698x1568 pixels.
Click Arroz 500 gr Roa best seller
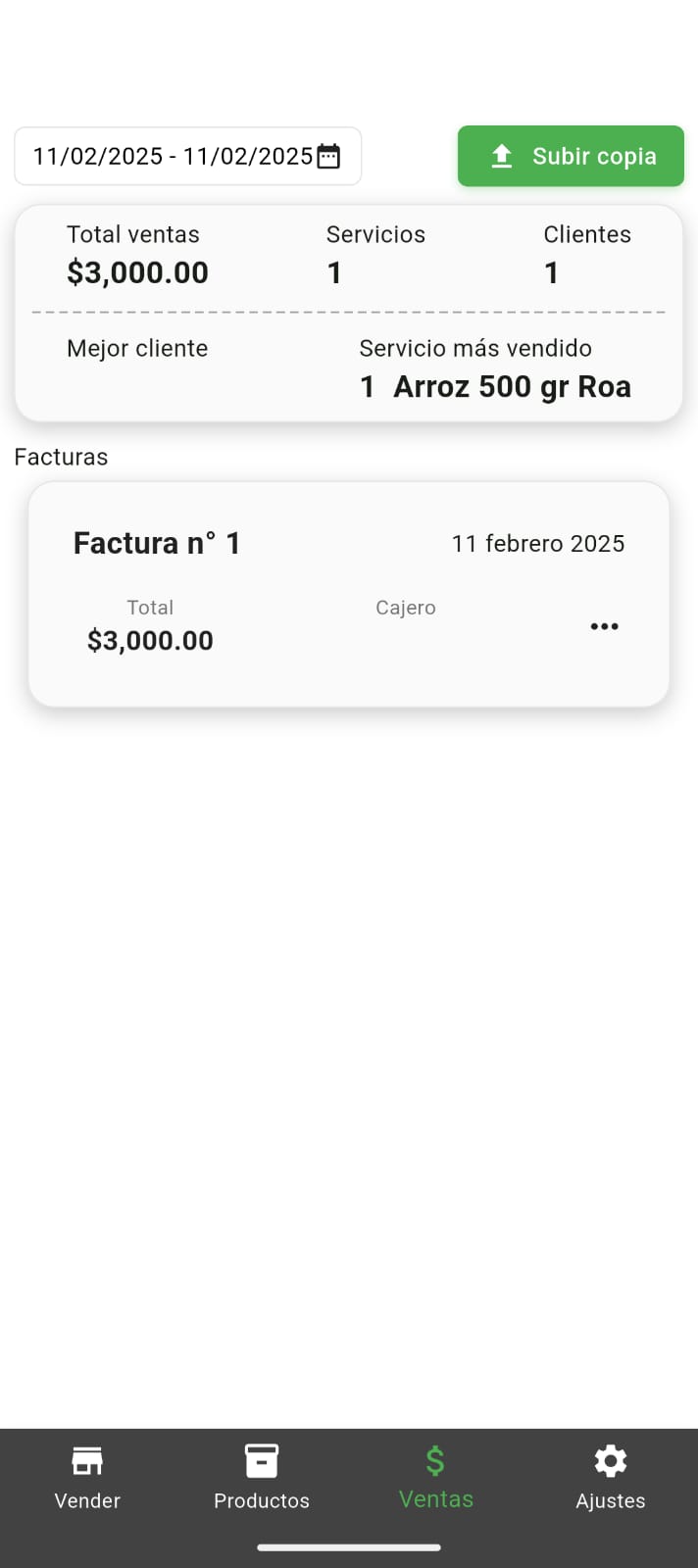point(512,387)
